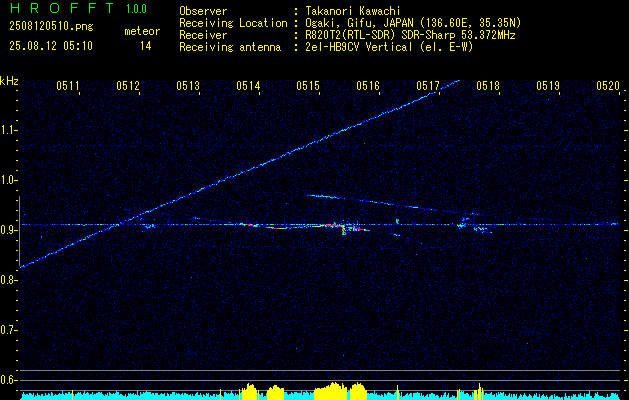Click time axis marker 0518
This screenshot has width=629, height=400.
488,86
